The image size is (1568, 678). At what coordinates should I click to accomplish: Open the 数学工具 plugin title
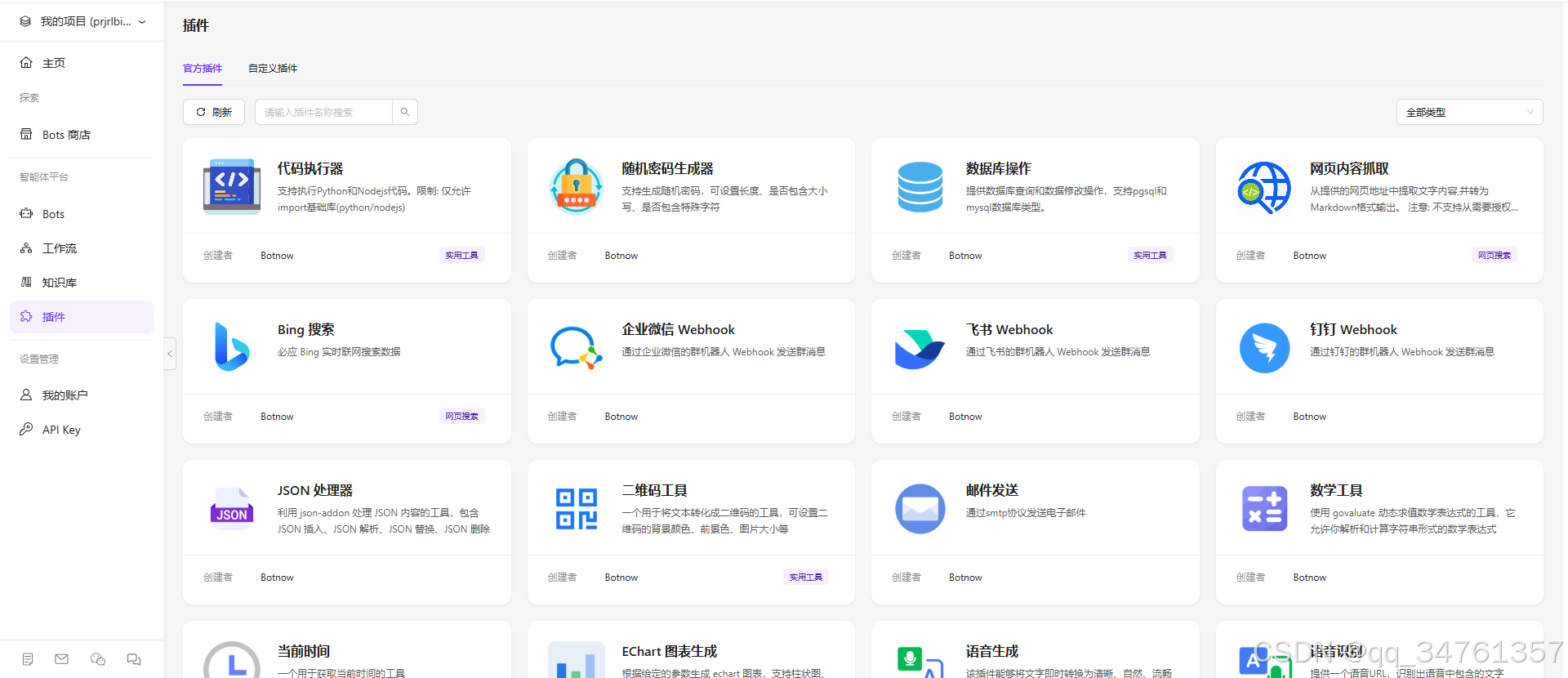pyautogui.click(x=1336, y=490)
